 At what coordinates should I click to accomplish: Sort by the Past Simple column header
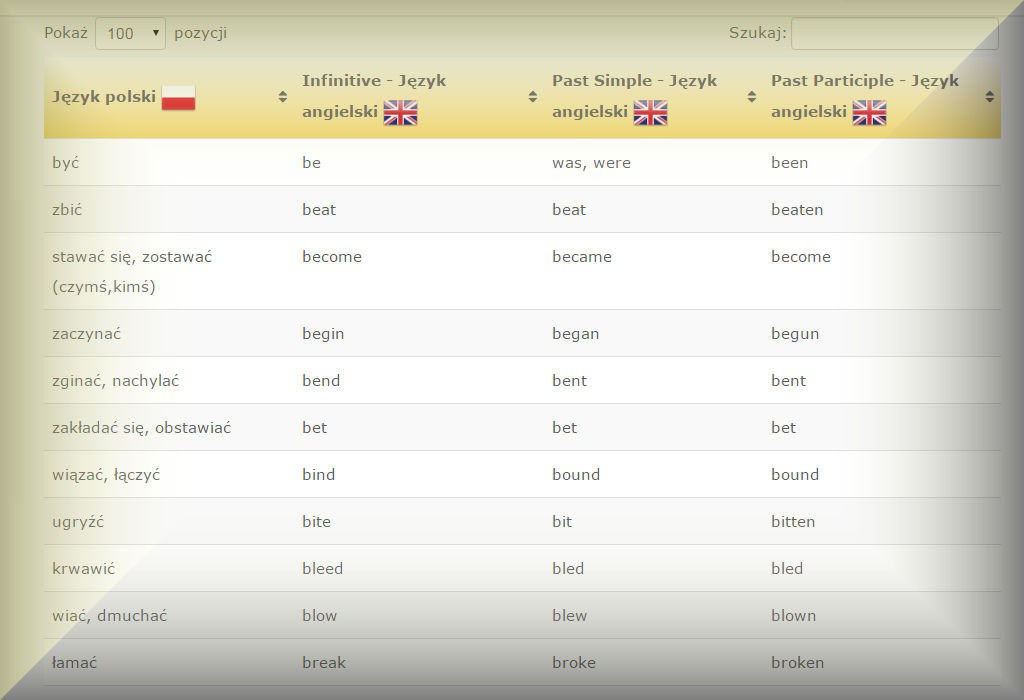pyautogui.click(x=654, y=97)
